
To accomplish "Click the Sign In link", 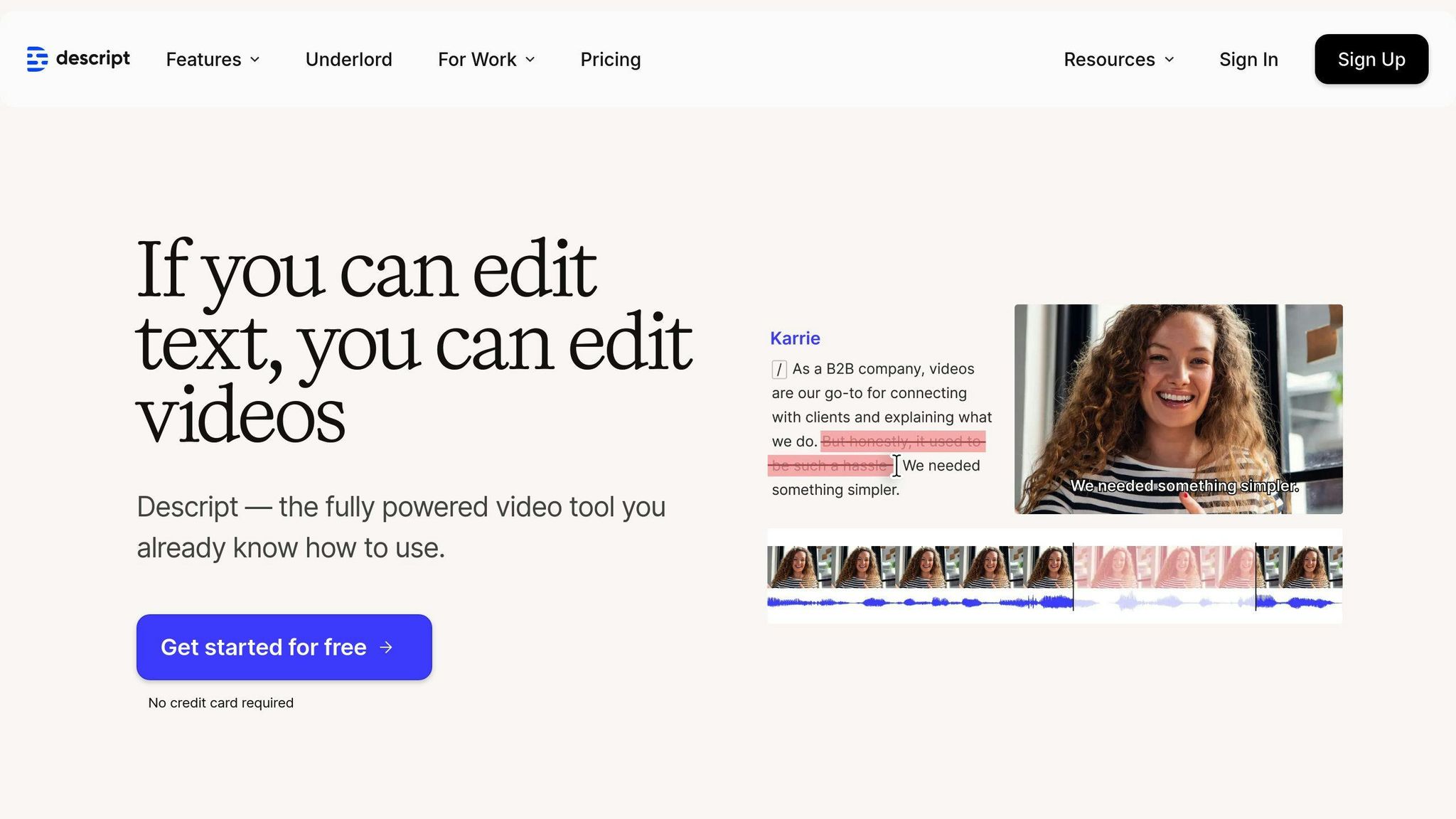I will (x=1248, y=60).
